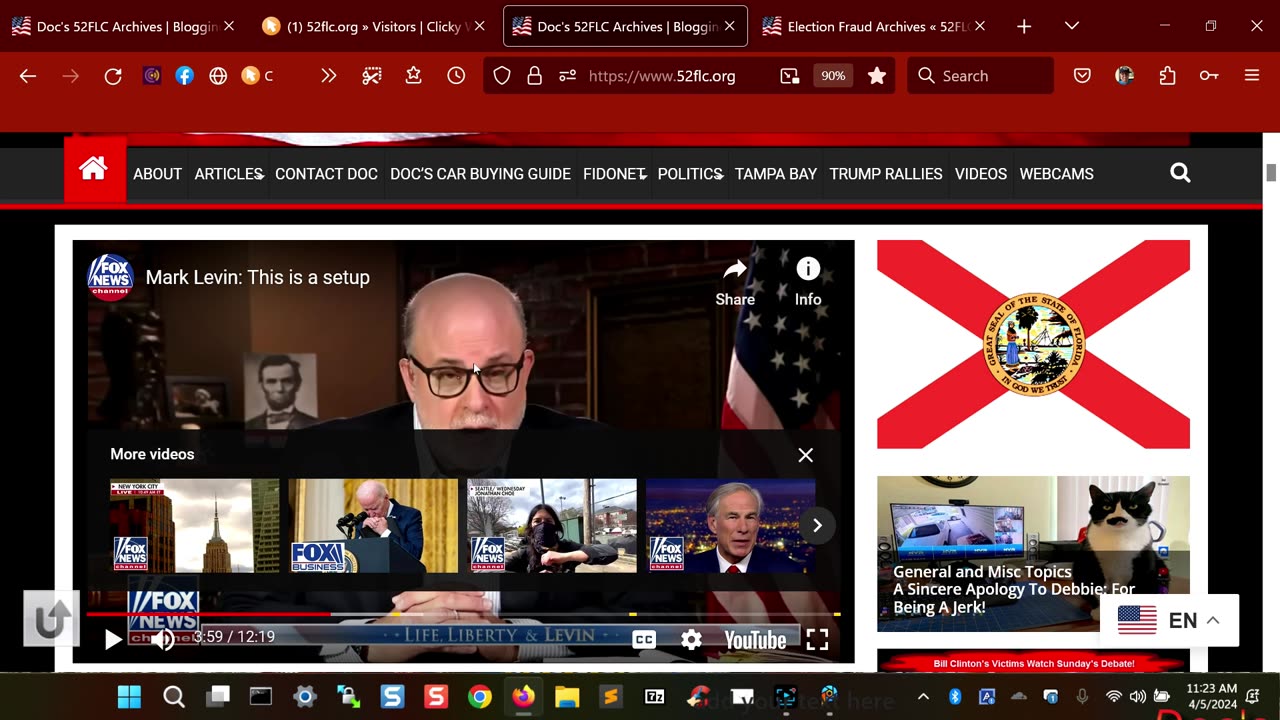Open the Firefox account avatar
Image resolution: width=1280 pixels, height=720 pixels.
pyautogui.click(x=1125, y=76)
